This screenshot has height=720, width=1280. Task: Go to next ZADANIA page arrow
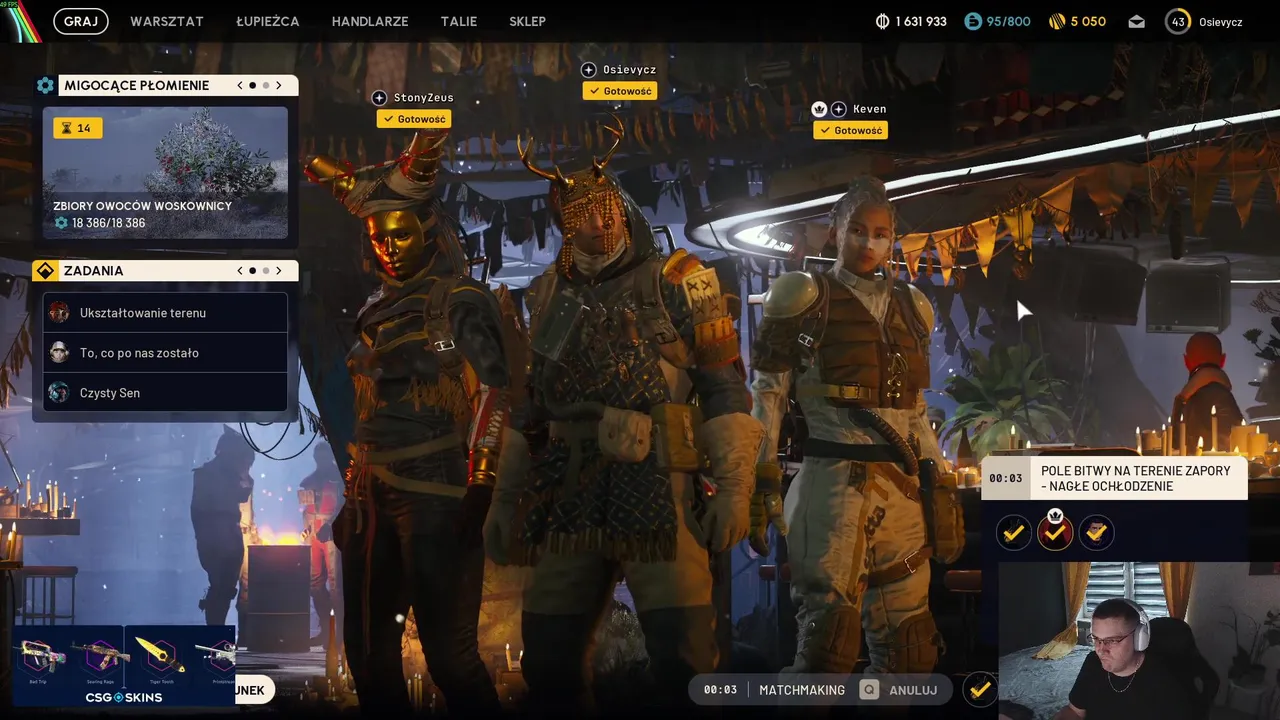[279, 270]
